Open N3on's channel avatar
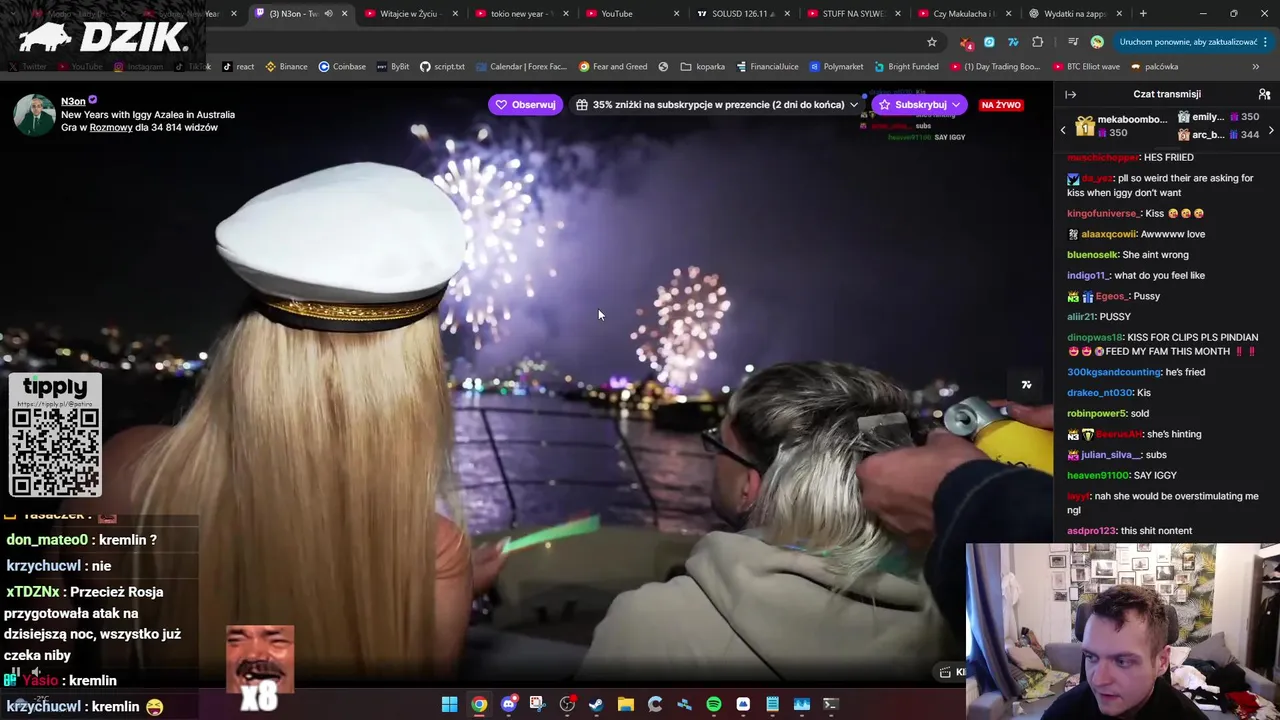This screenshot has width=1280, height=720. [34, 115]
